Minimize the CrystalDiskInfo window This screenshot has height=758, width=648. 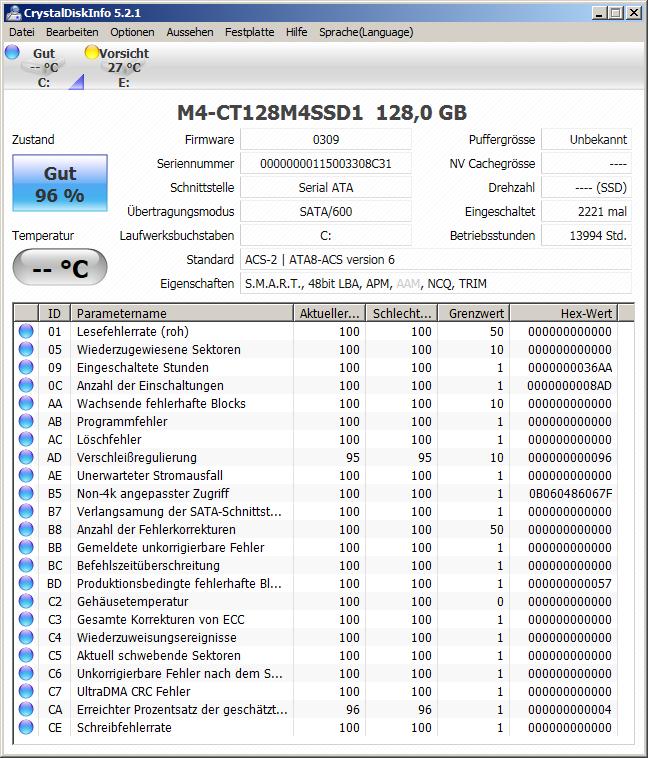pyautogui.click(x=600, y=13)
